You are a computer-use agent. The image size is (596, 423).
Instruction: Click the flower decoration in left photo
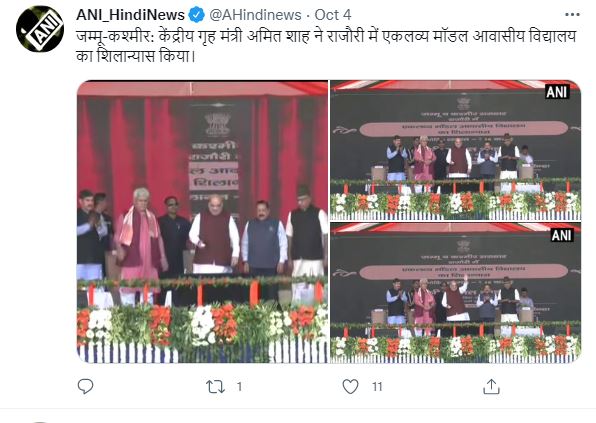(202, 325)
